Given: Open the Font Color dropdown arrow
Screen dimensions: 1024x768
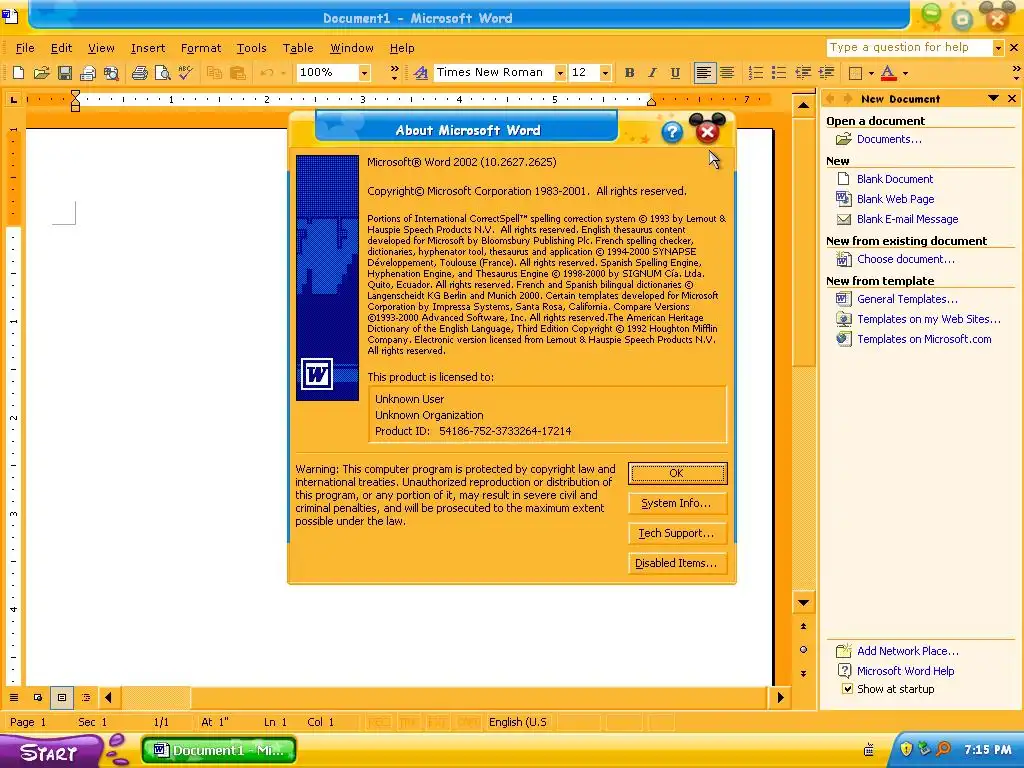Looking at the screenshot, I should pos(905,73).
